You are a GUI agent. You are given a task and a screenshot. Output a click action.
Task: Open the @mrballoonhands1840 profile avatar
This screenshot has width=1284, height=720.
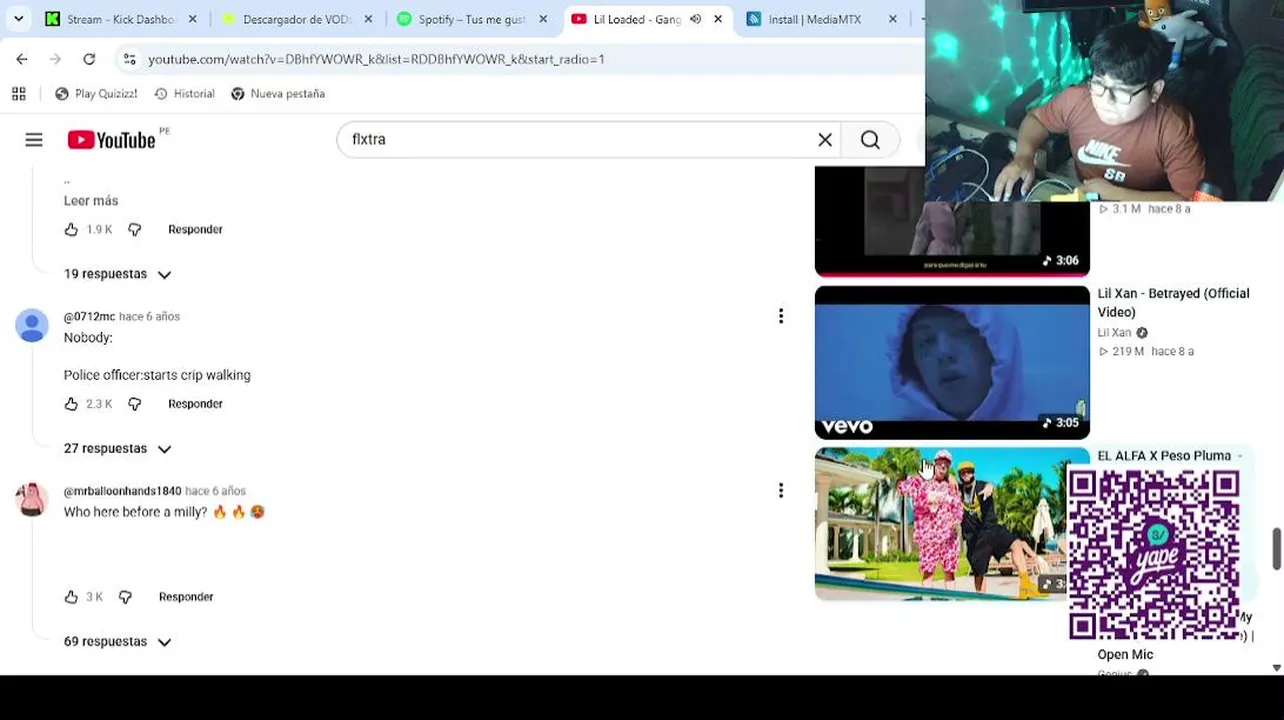click(x=32, y=499)
